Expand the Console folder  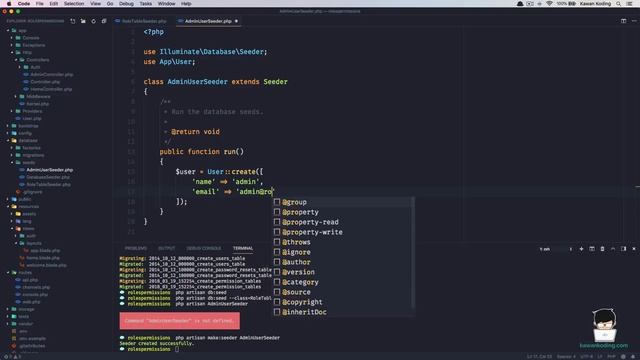pos(12,38)
